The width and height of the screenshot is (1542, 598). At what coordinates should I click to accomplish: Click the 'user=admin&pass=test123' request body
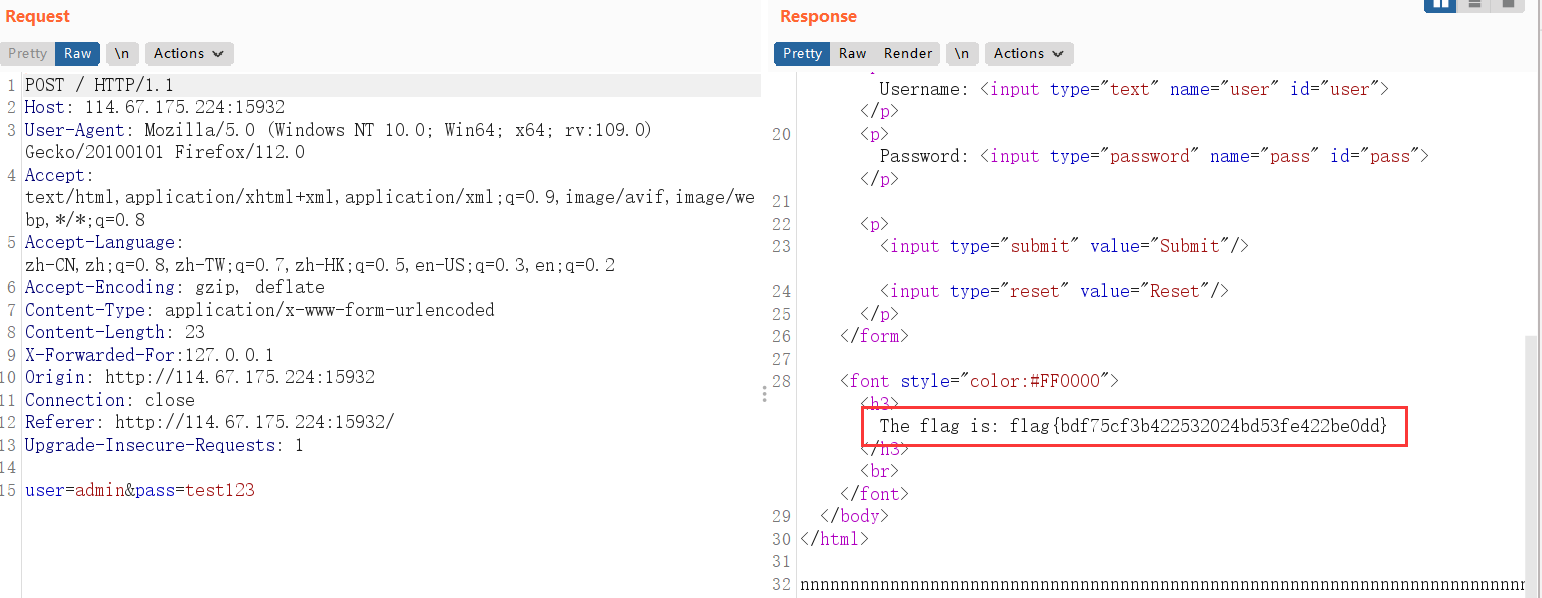click(x=140, y=490)
